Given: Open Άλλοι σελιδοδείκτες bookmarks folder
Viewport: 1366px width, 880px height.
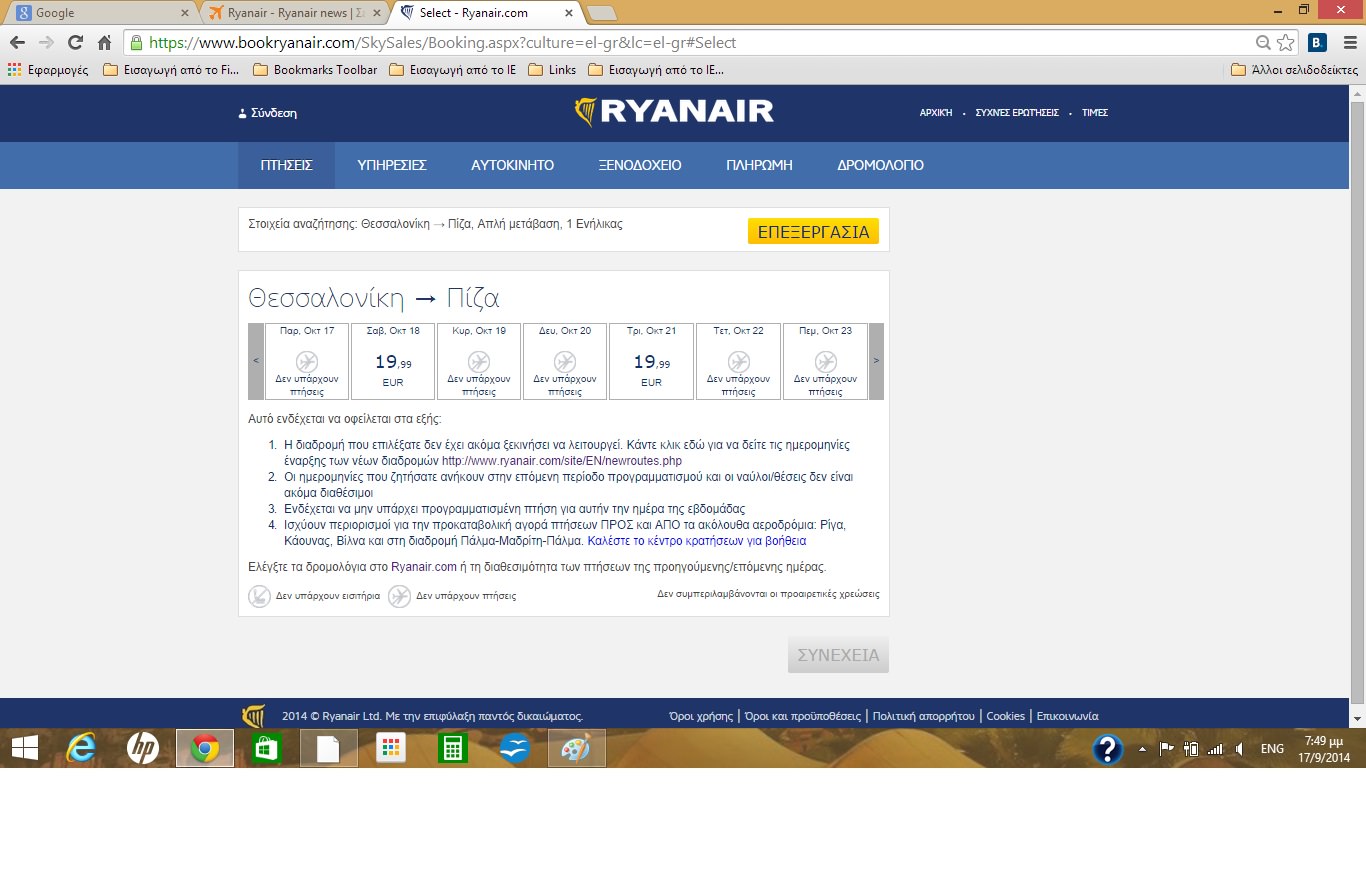Looking at the screenshot, I should coord(1294,70).
